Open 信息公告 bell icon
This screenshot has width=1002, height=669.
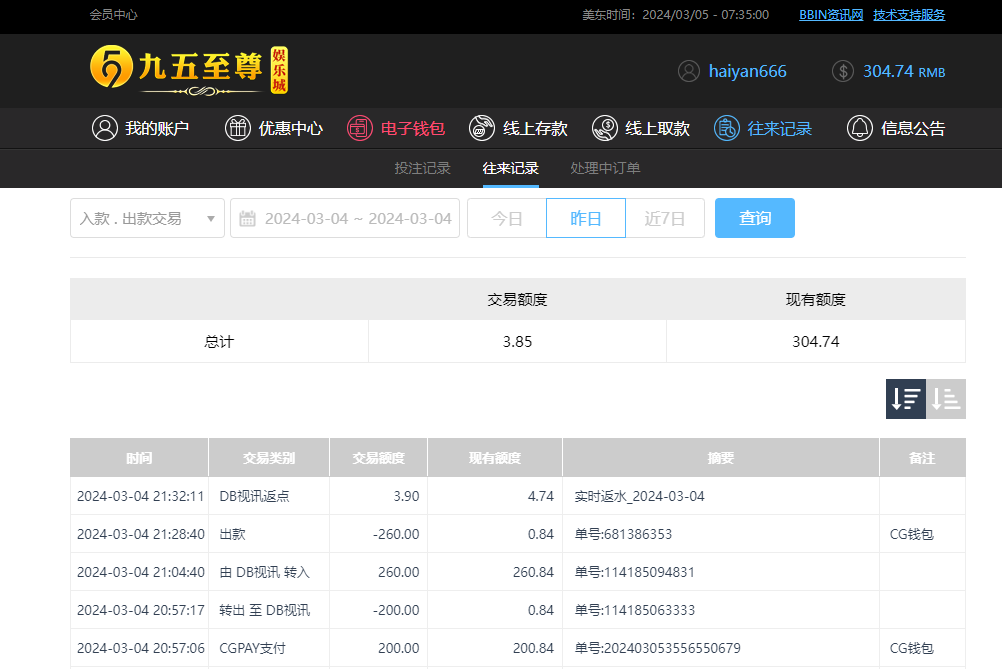[x=859, y=128]
